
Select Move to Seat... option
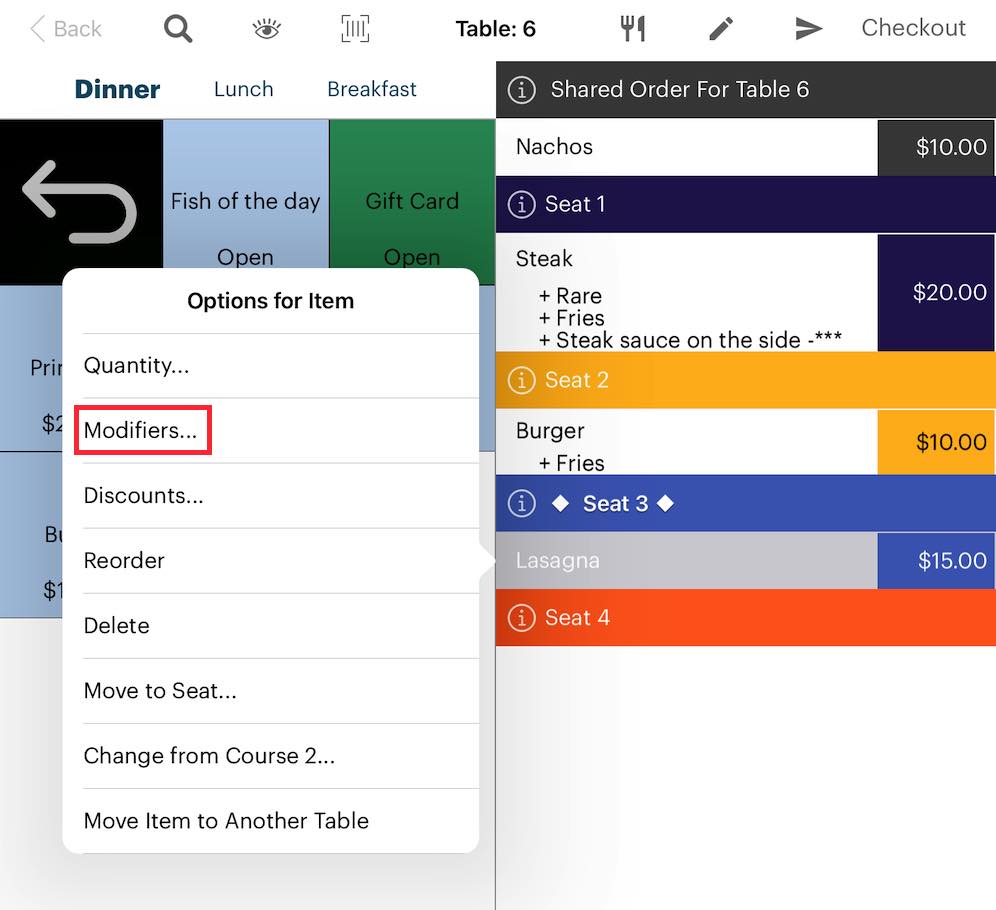click(x=160, y=691)
